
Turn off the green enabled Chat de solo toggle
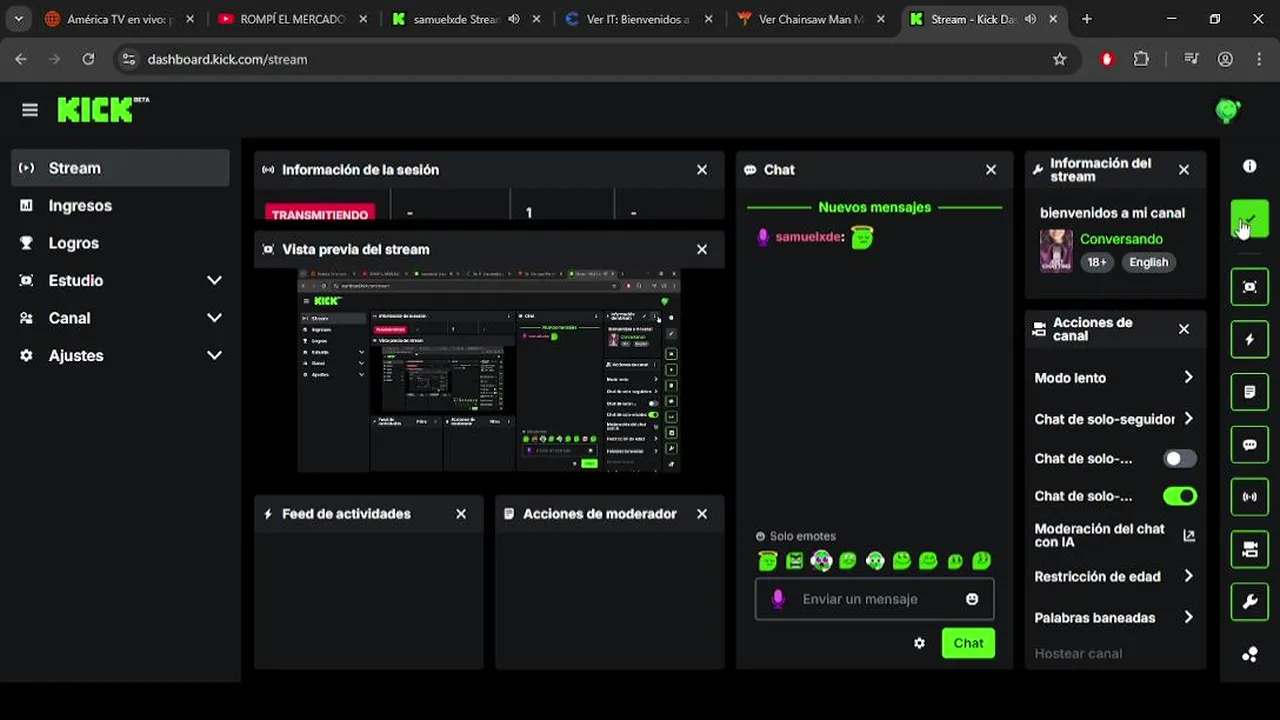[1180, 496]
